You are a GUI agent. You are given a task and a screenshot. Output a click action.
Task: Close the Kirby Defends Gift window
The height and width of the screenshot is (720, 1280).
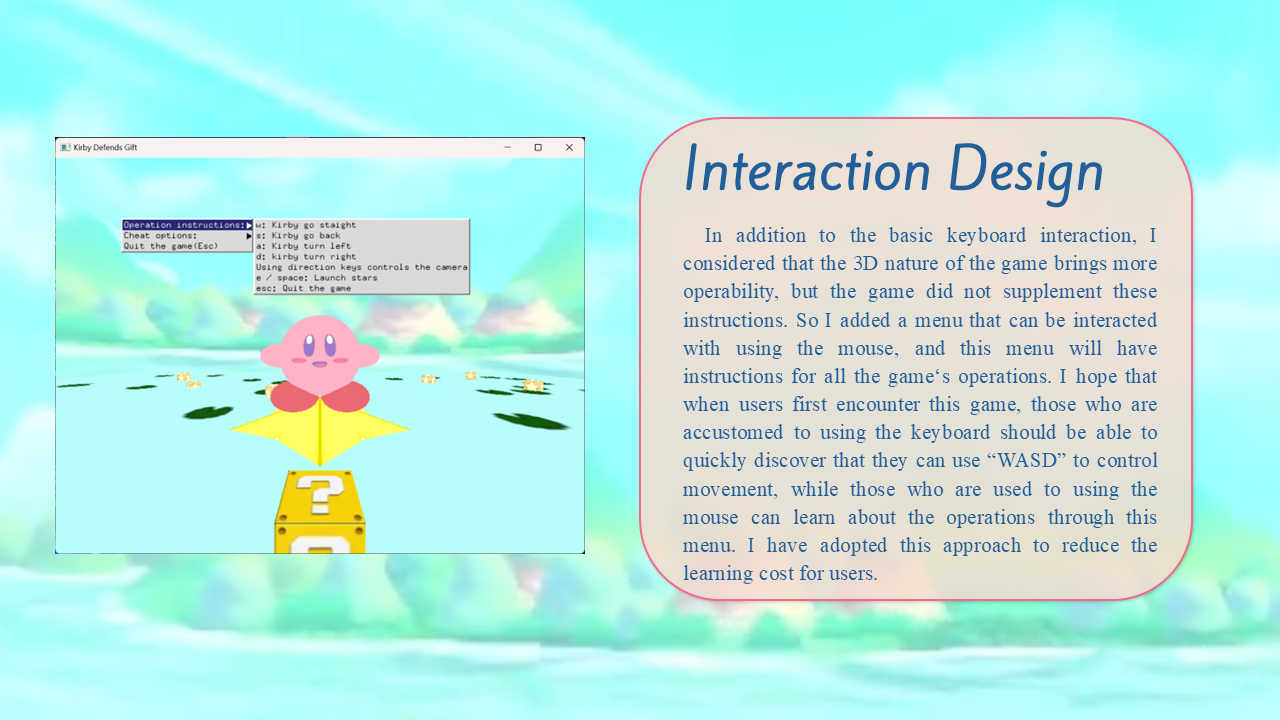[569, 147]
